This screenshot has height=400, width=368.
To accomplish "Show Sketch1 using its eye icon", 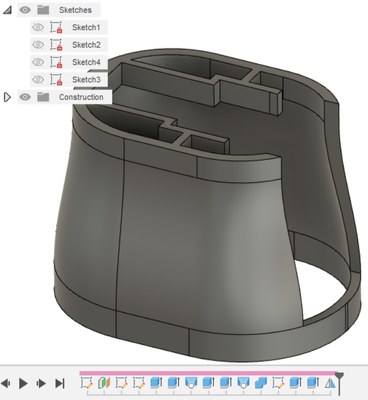I will click(x=38, y=27).
